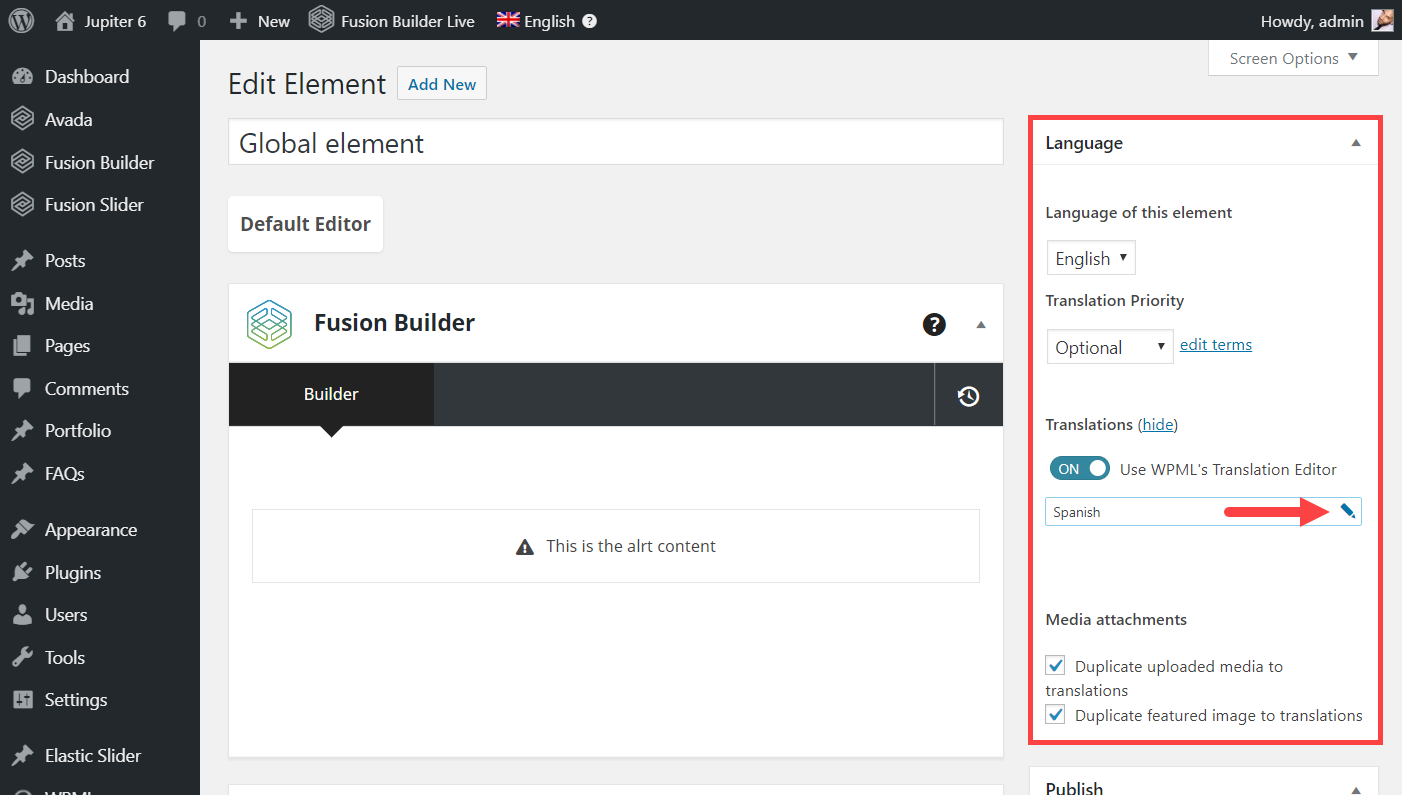The height and width of the screenshot is (795, 1402).
Task: Collapse the Language metabox arrow
Action: click(1356, 143)
